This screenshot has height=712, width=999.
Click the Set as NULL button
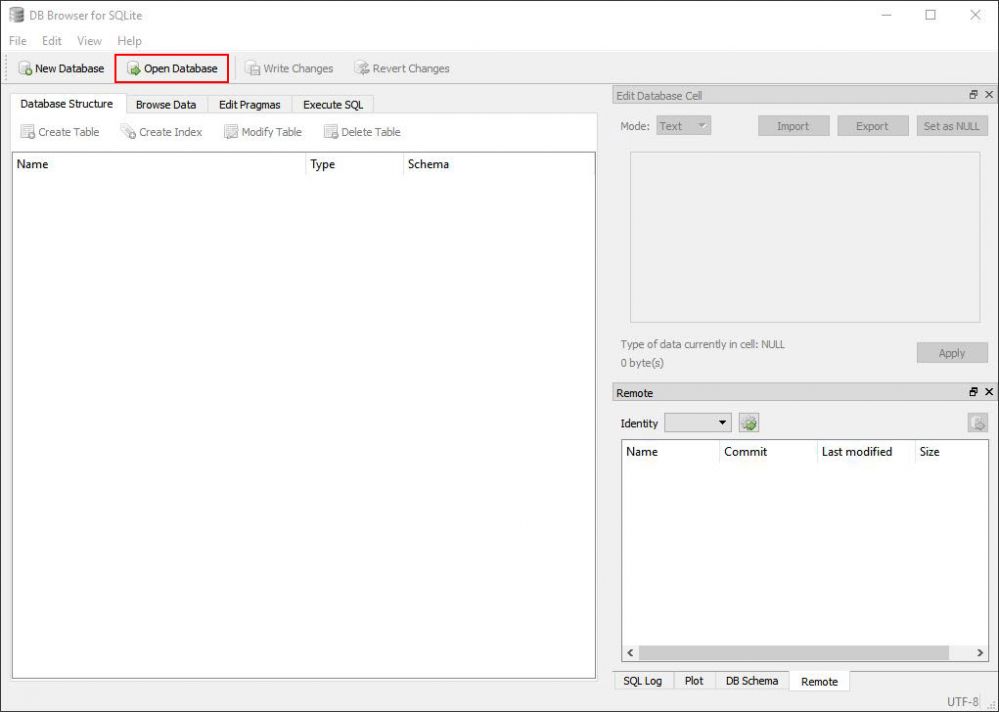pos(952,126)
